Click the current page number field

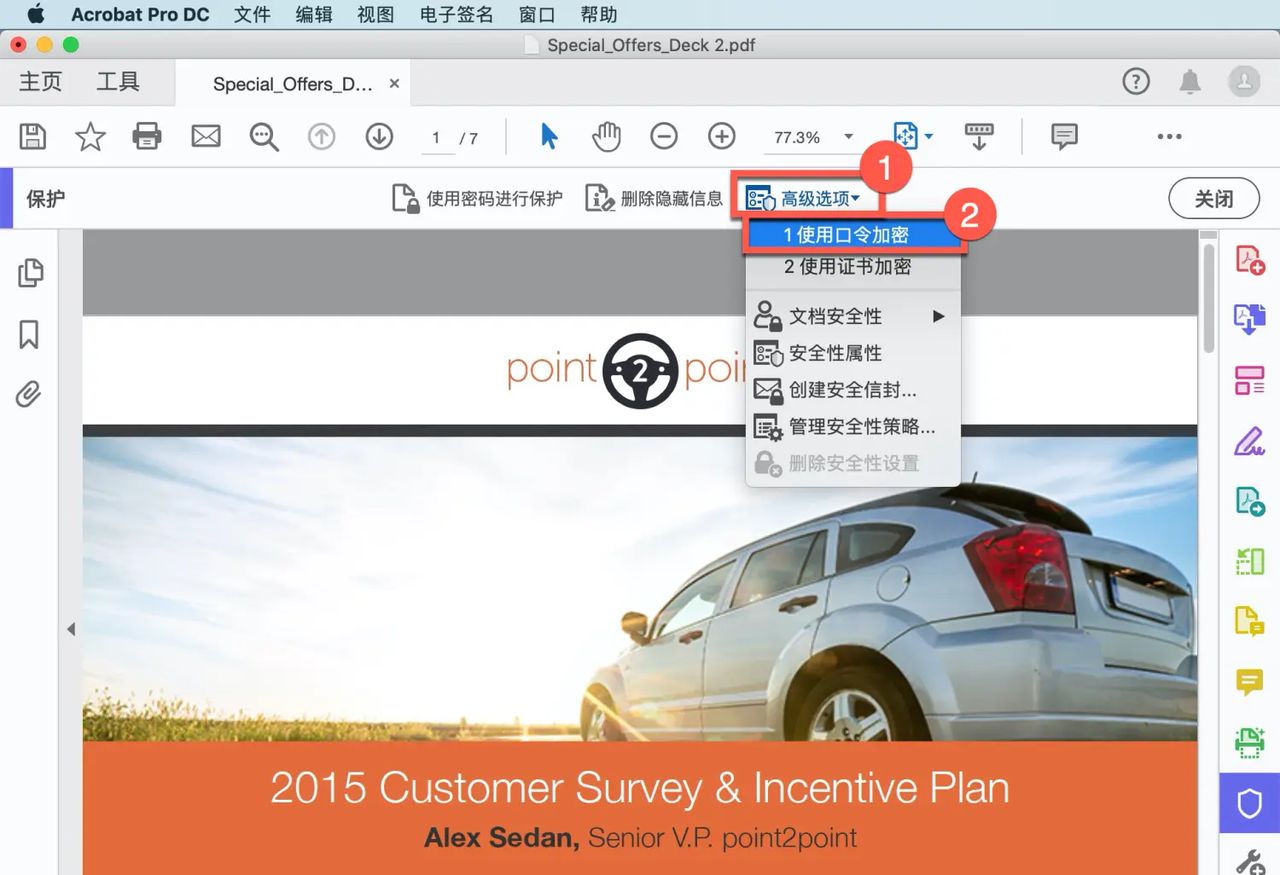click(x=437, y=138)
